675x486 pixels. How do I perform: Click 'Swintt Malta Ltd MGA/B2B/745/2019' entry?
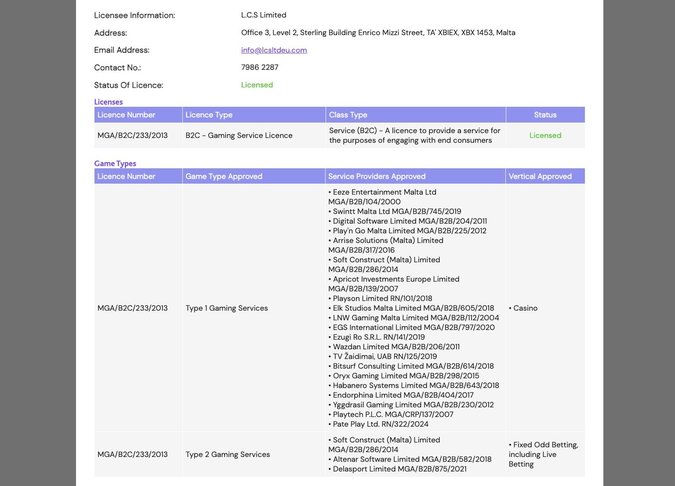394,211
